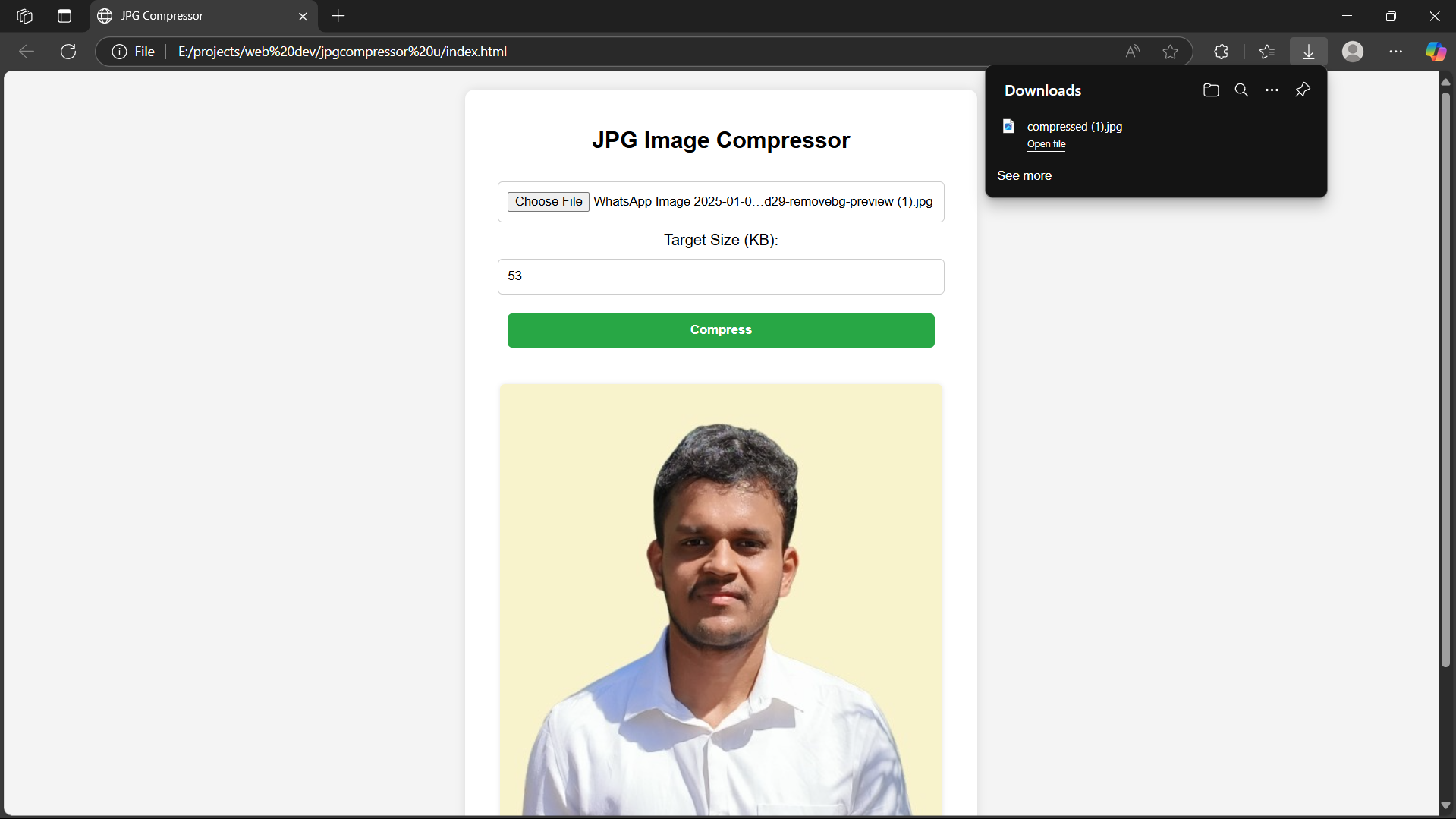Viewport: 1456px width, 819px height.
Task: Click Open file link for compressed (1).jpg
Action: click(1046, 144)
